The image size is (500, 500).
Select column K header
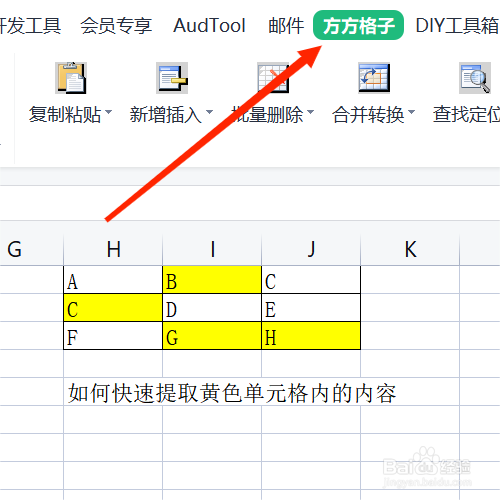(410, 249)
